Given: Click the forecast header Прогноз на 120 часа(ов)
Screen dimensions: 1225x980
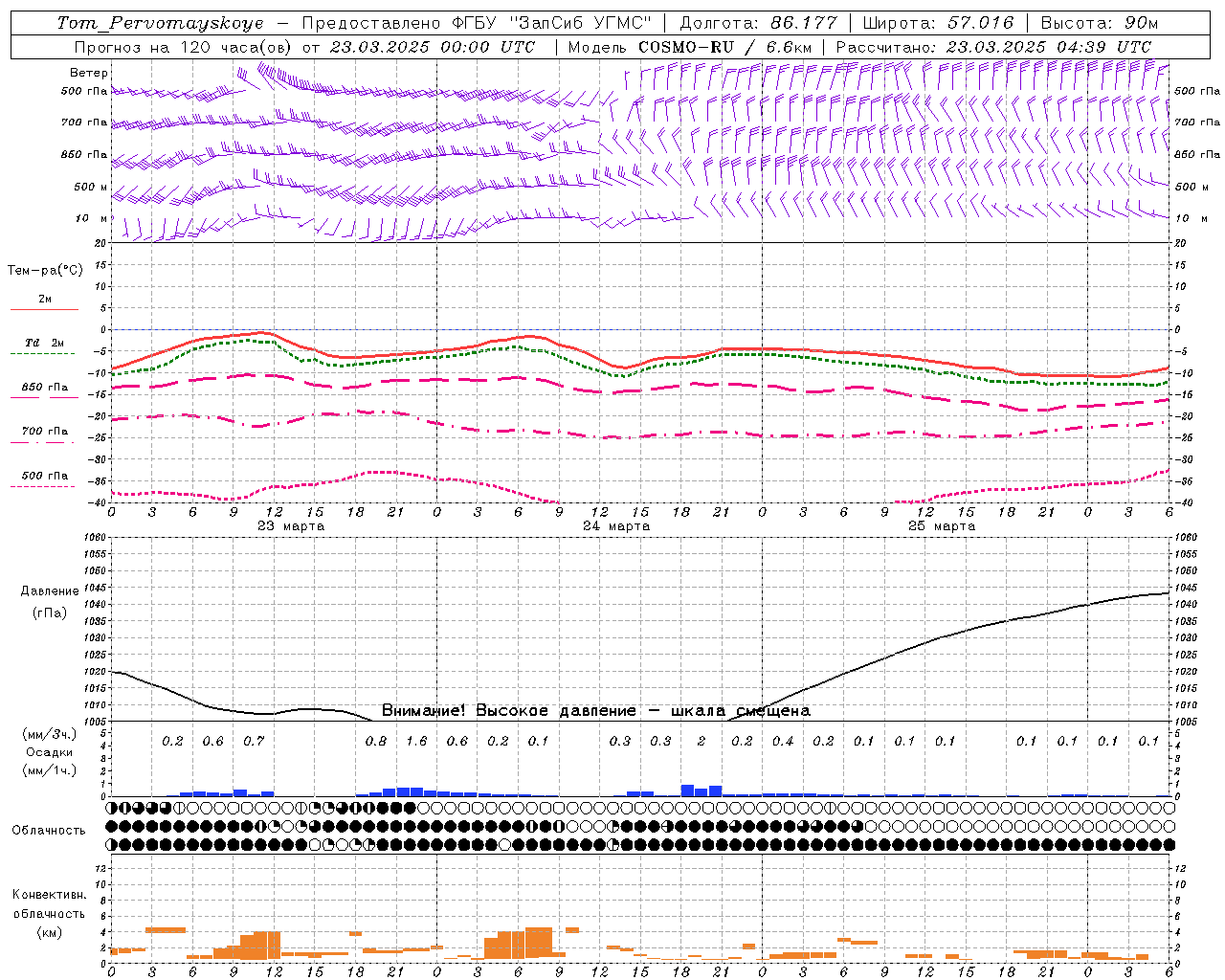Looking at the screenshot, I should pyautogui.click(x=185, y=47).
